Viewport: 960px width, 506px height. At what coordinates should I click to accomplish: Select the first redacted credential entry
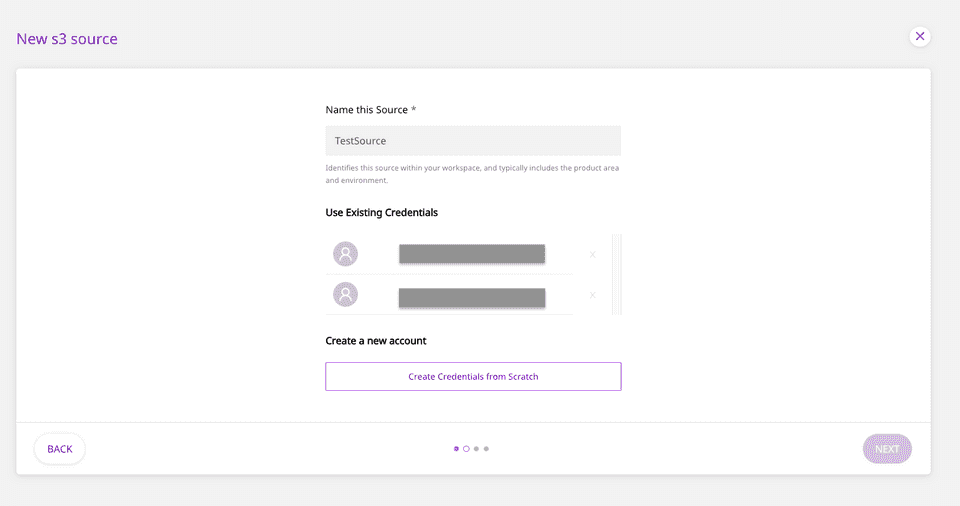tap(472, 254)
